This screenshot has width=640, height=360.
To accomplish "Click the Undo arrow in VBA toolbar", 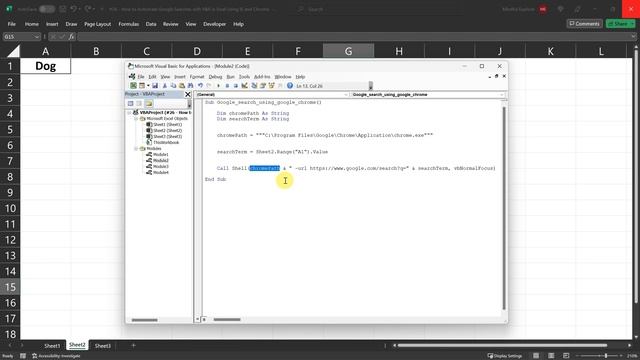I will (200, 86).
